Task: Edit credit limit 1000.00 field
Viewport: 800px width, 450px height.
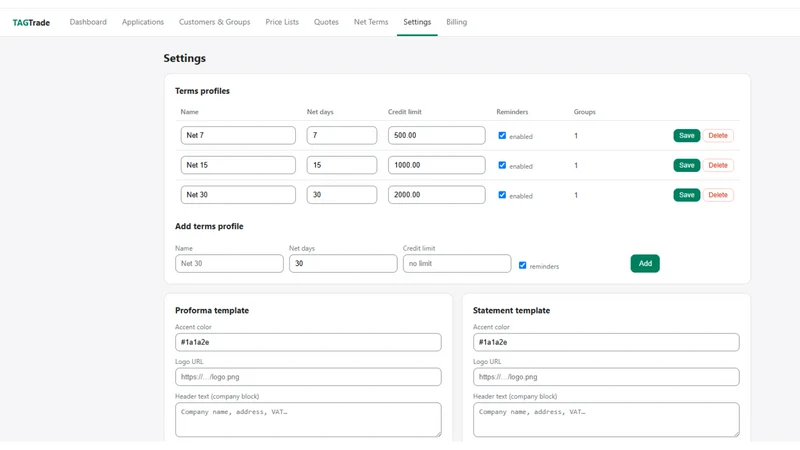Action: pos(437,165)
